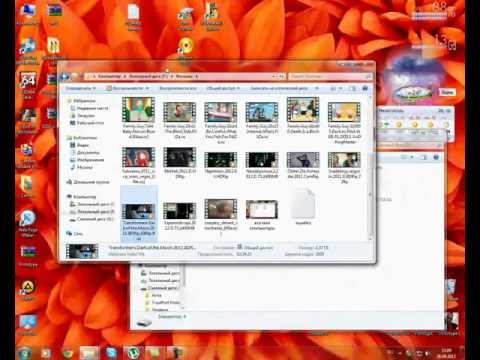This screenshot has width=480, height=360.
Task: Open the Музыка library
Action: (82, 167)
